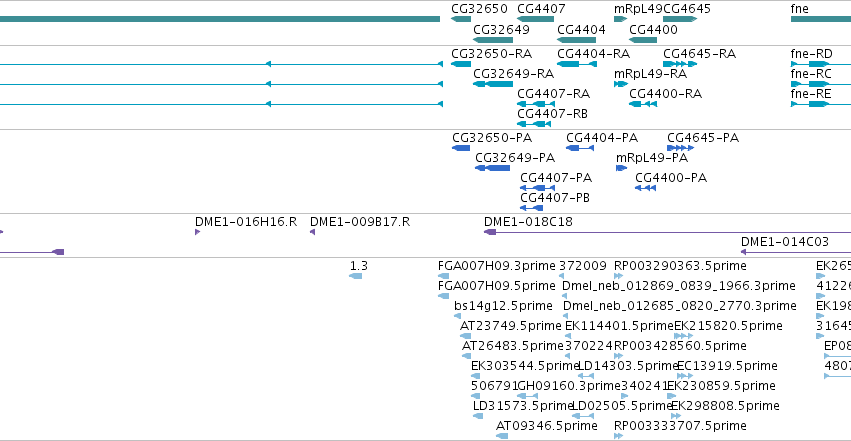
Task: Open BAC clone label DME1-018C18
Action: (x=528, y=222)
